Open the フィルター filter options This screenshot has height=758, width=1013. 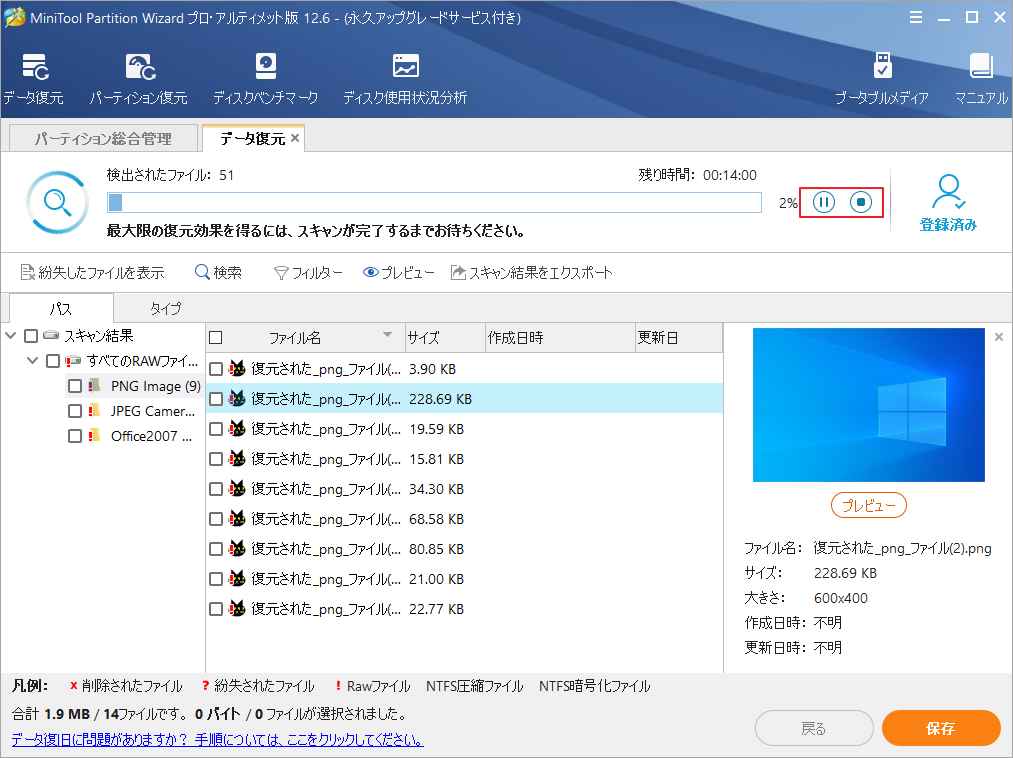pyautogui.click(x=308, y=273)
